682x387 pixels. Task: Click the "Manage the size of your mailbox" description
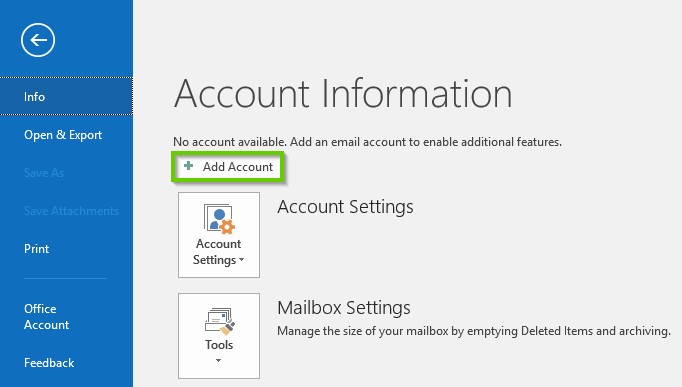pyautogui.click(x=474, y=331)
